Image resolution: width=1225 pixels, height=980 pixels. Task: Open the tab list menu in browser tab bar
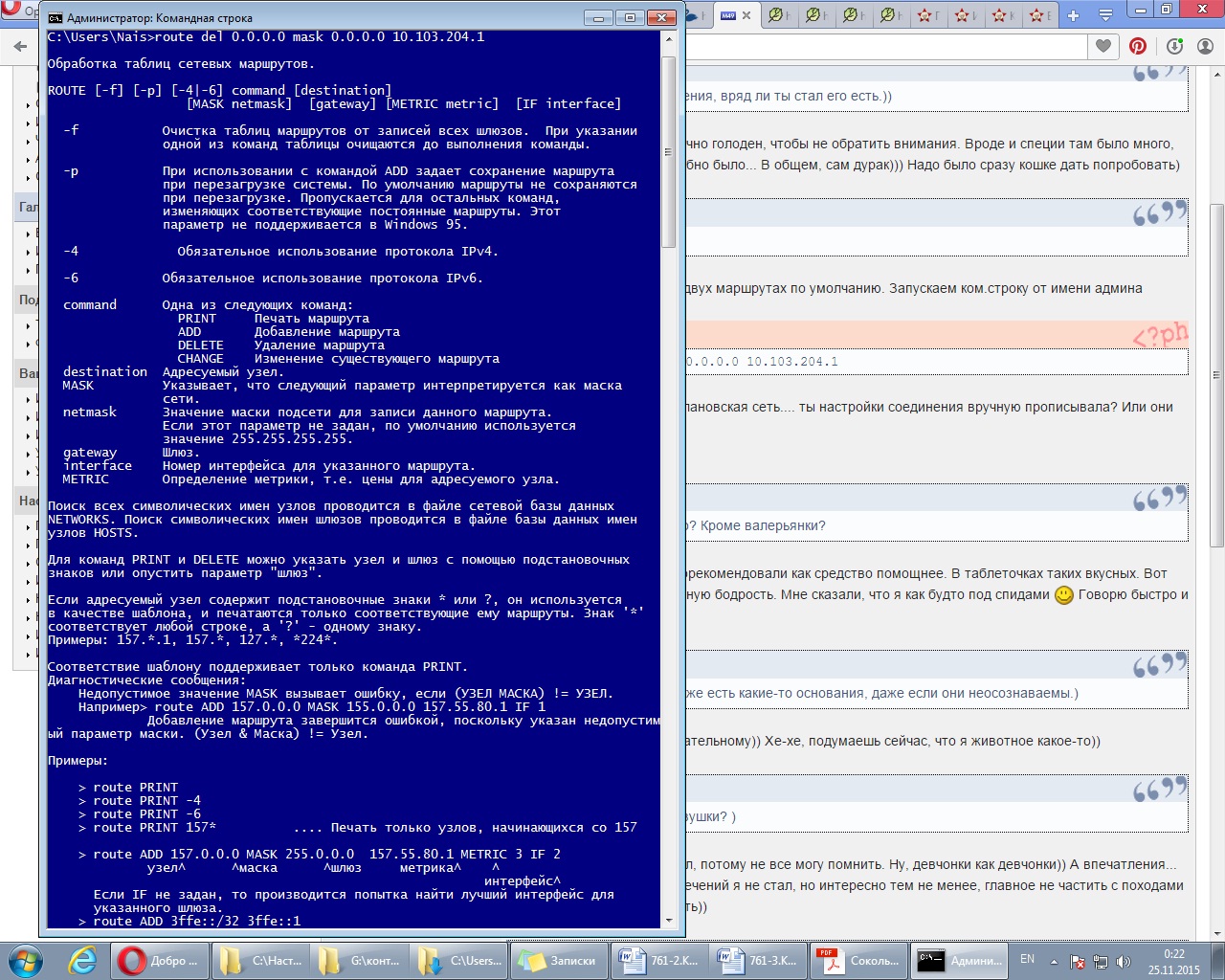click(1105, 15)
